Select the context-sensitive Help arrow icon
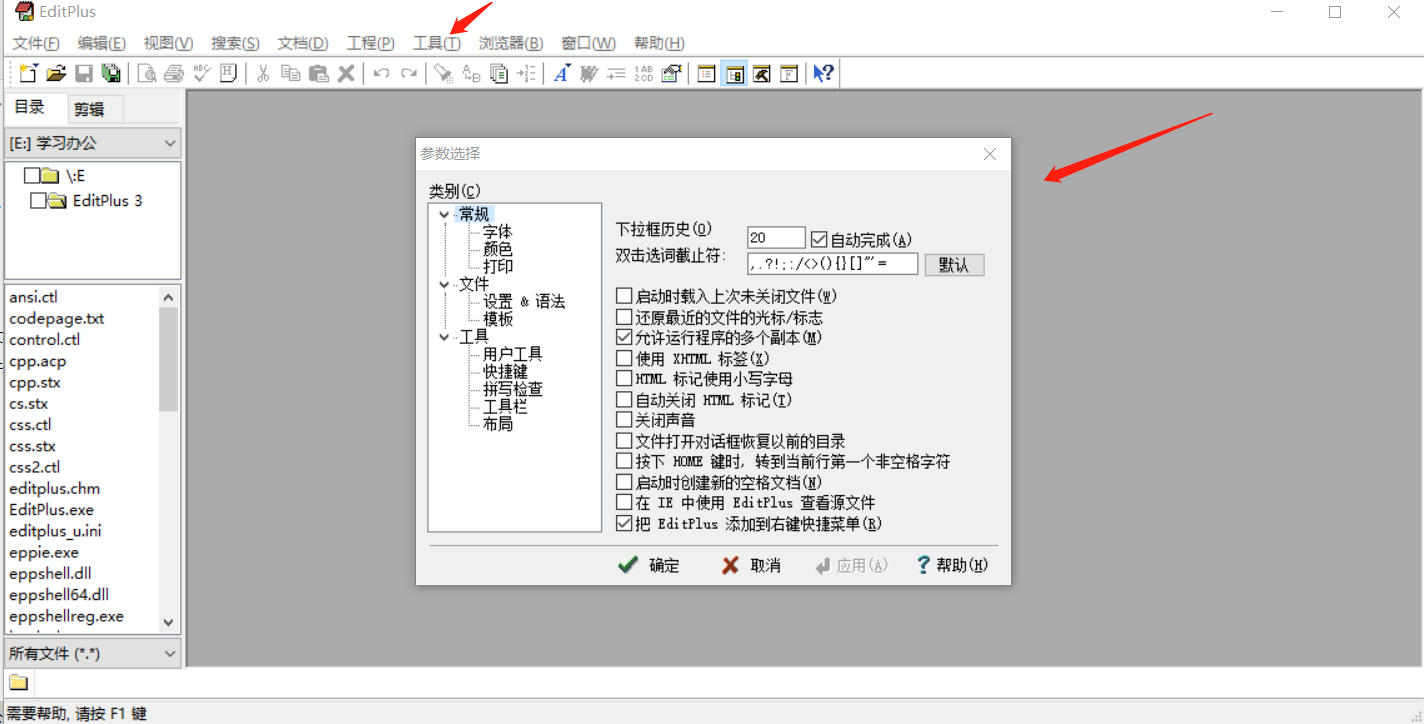Viewport: 1424px width, 724px height. pyautogui.click(x=823, y=72)
